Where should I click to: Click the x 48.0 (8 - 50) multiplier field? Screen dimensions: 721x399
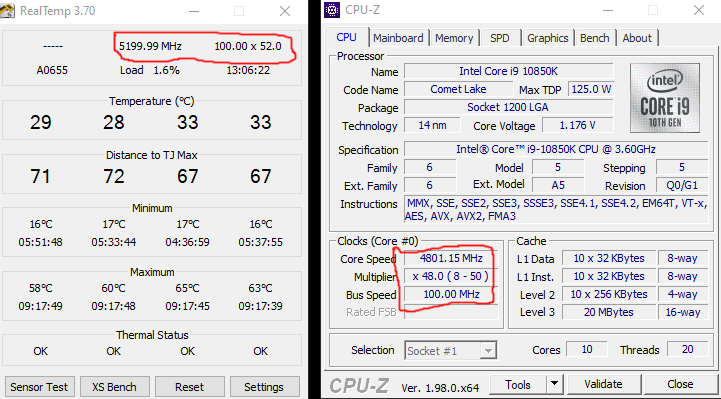pyautogui.click(x=452, y=276)
